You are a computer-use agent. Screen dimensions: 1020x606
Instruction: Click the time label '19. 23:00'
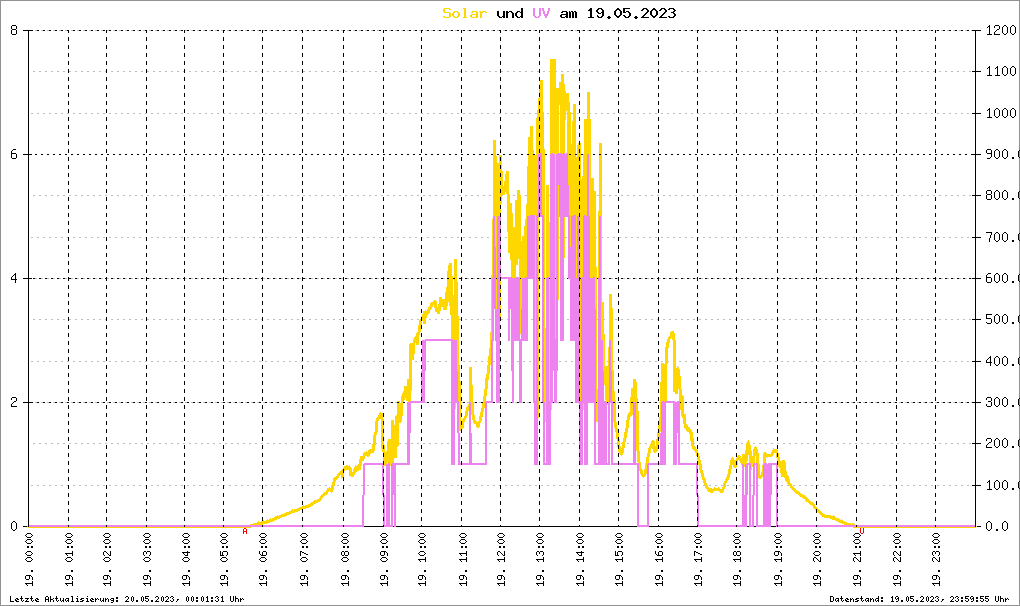[x=937, y=560]
